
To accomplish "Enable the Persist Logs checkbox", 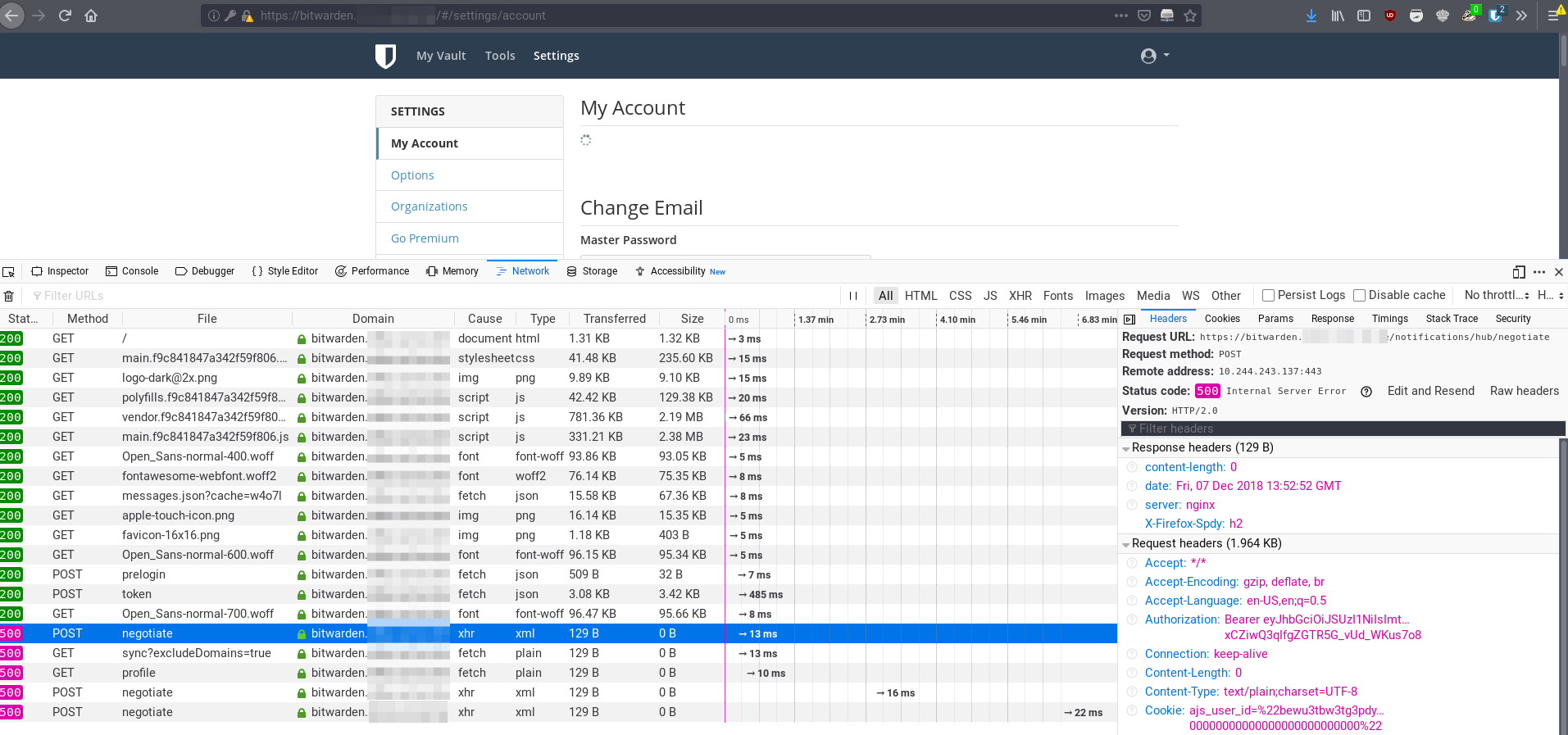I will point(1269,296).
